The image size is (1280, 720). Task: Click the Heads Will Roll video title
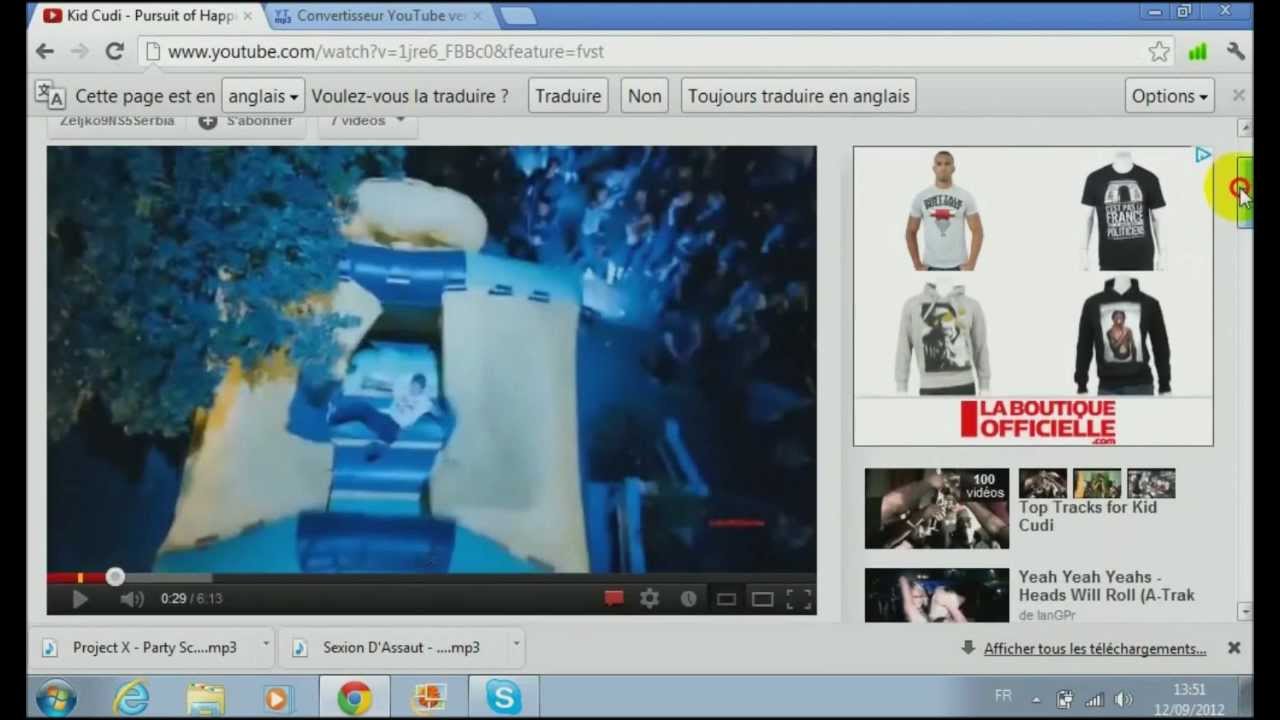click(x=1106, y=586)
